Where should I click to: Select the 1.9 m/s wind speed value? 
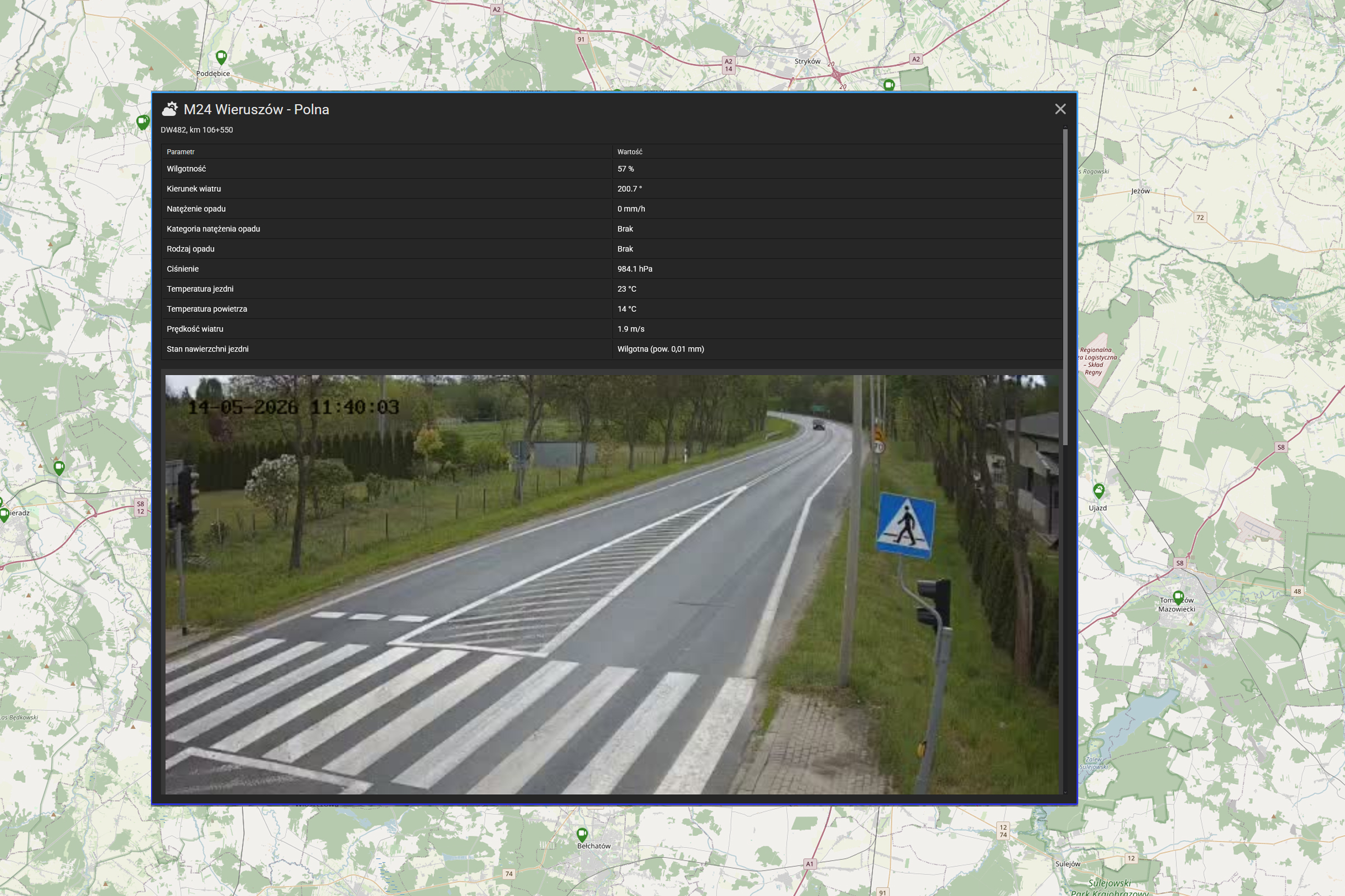630,329
